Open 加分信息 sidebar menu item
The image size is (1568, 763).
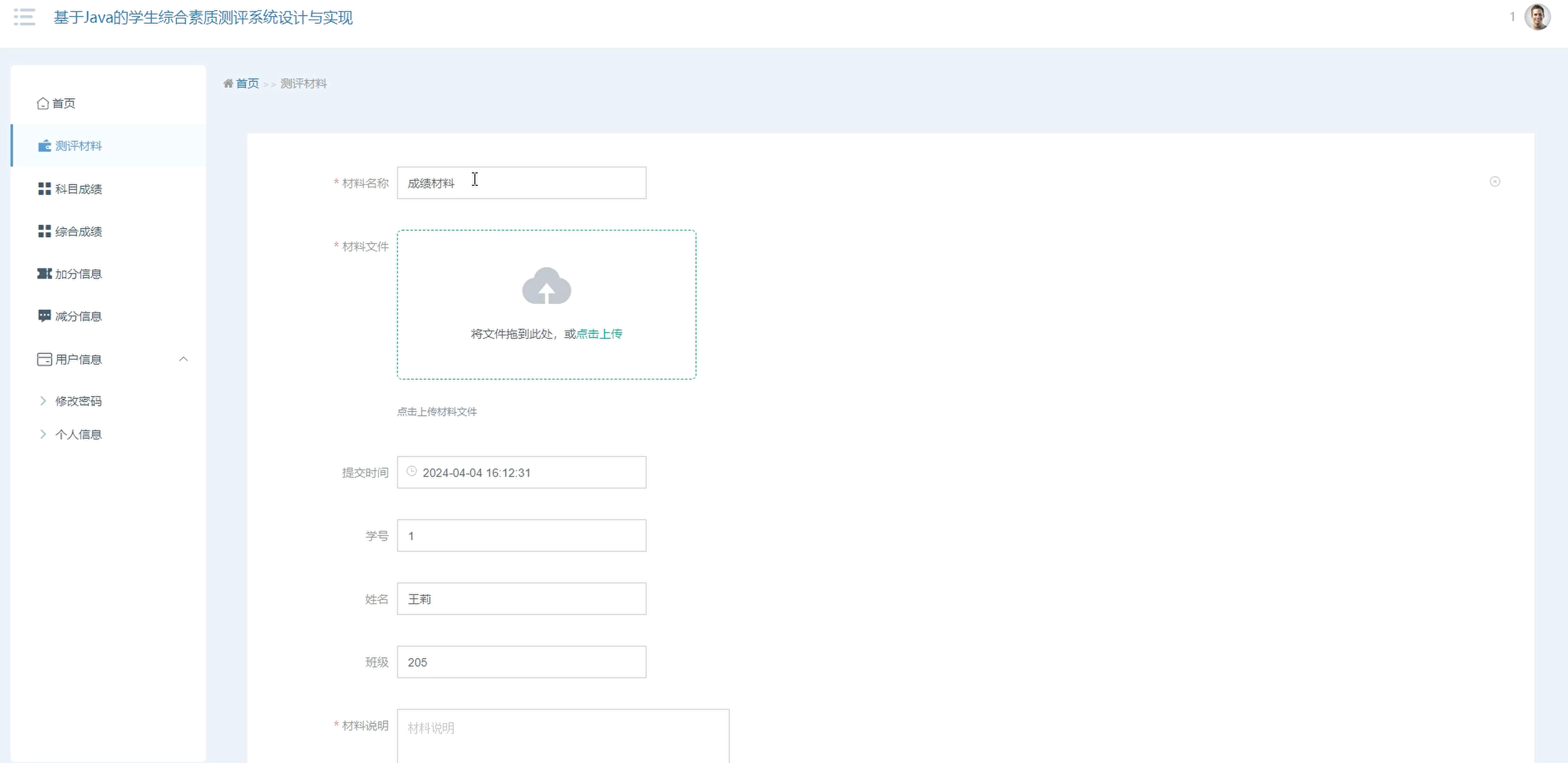point(108,274)
